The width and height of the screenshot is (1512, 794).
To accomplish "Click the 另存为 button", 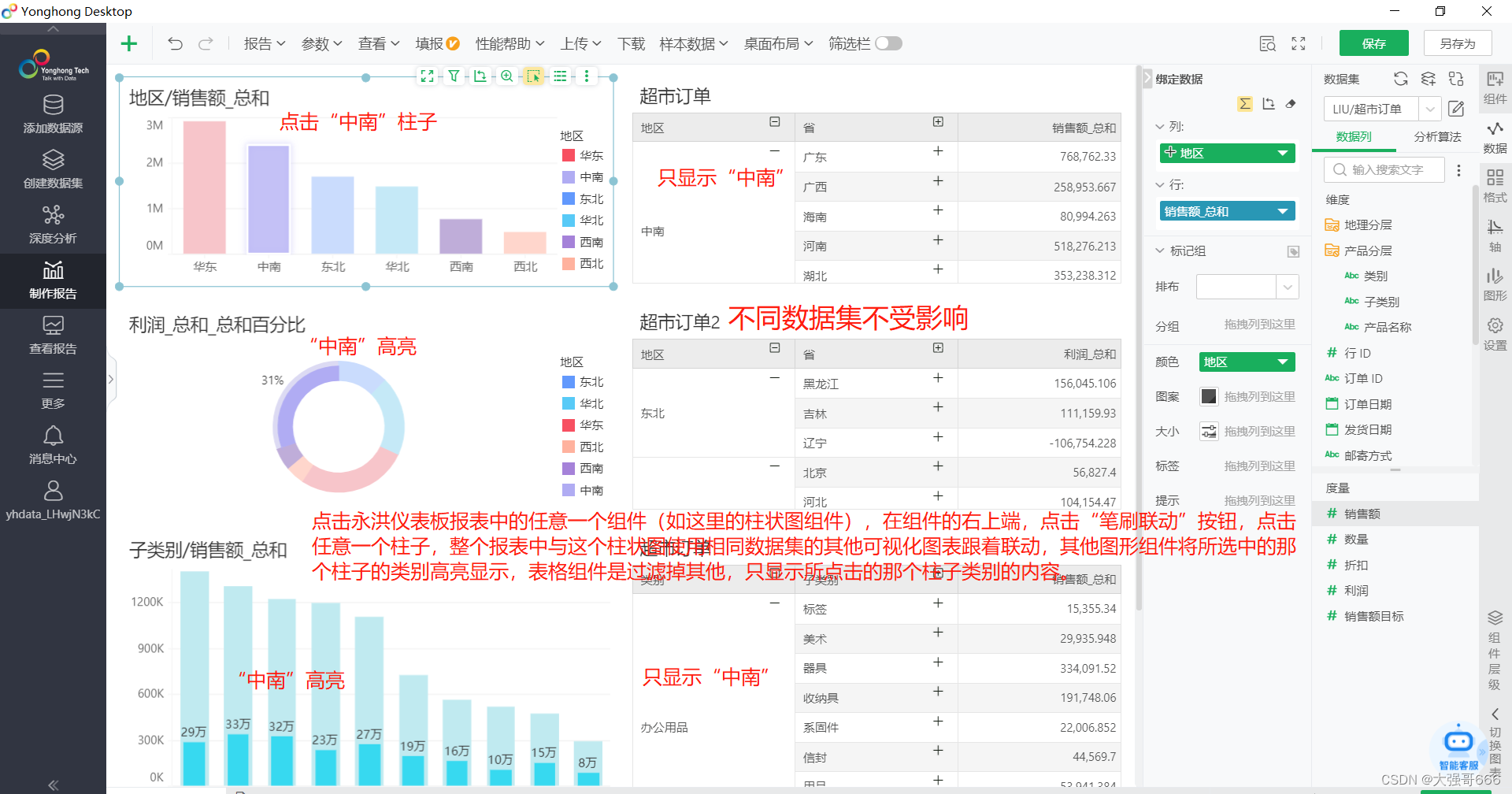I will (x=1458, y=43).
